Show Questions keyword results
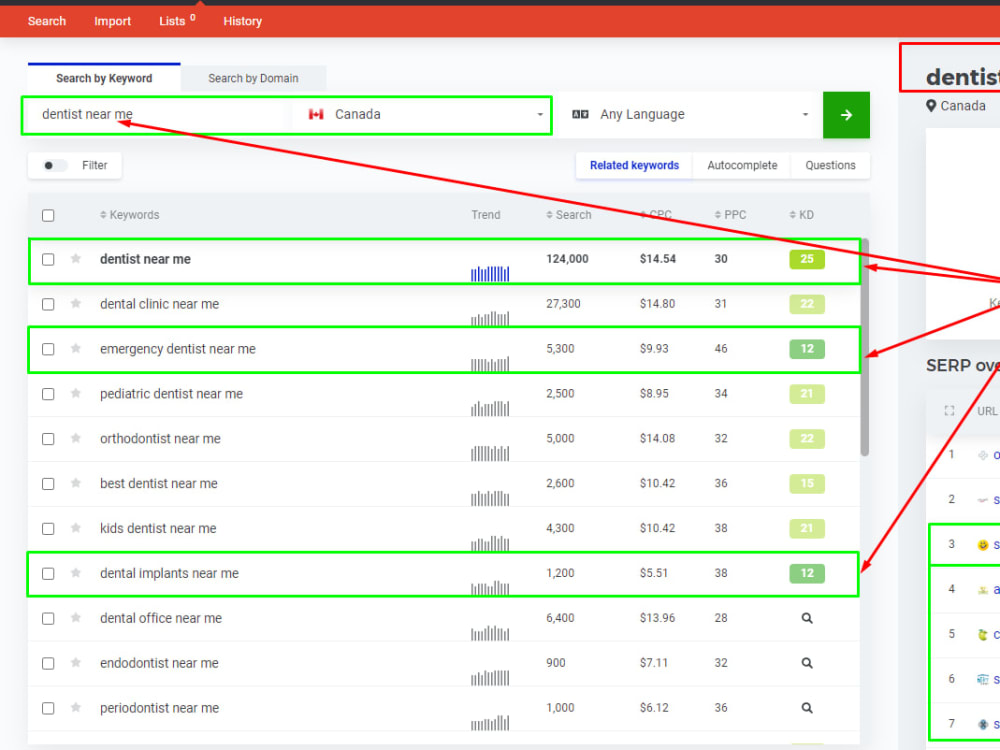 [830, 165]
